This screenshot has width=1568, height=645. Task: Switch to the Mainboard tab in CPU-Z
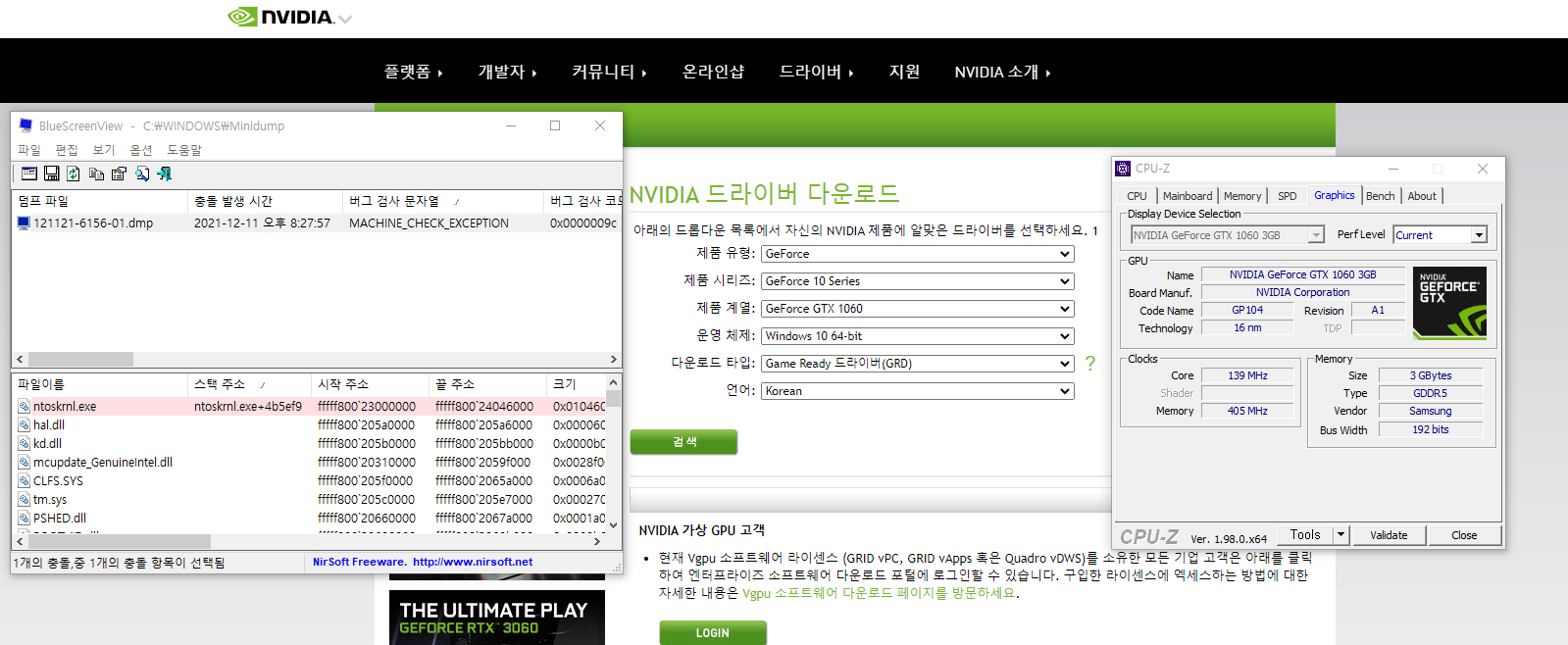(1188, 196)
